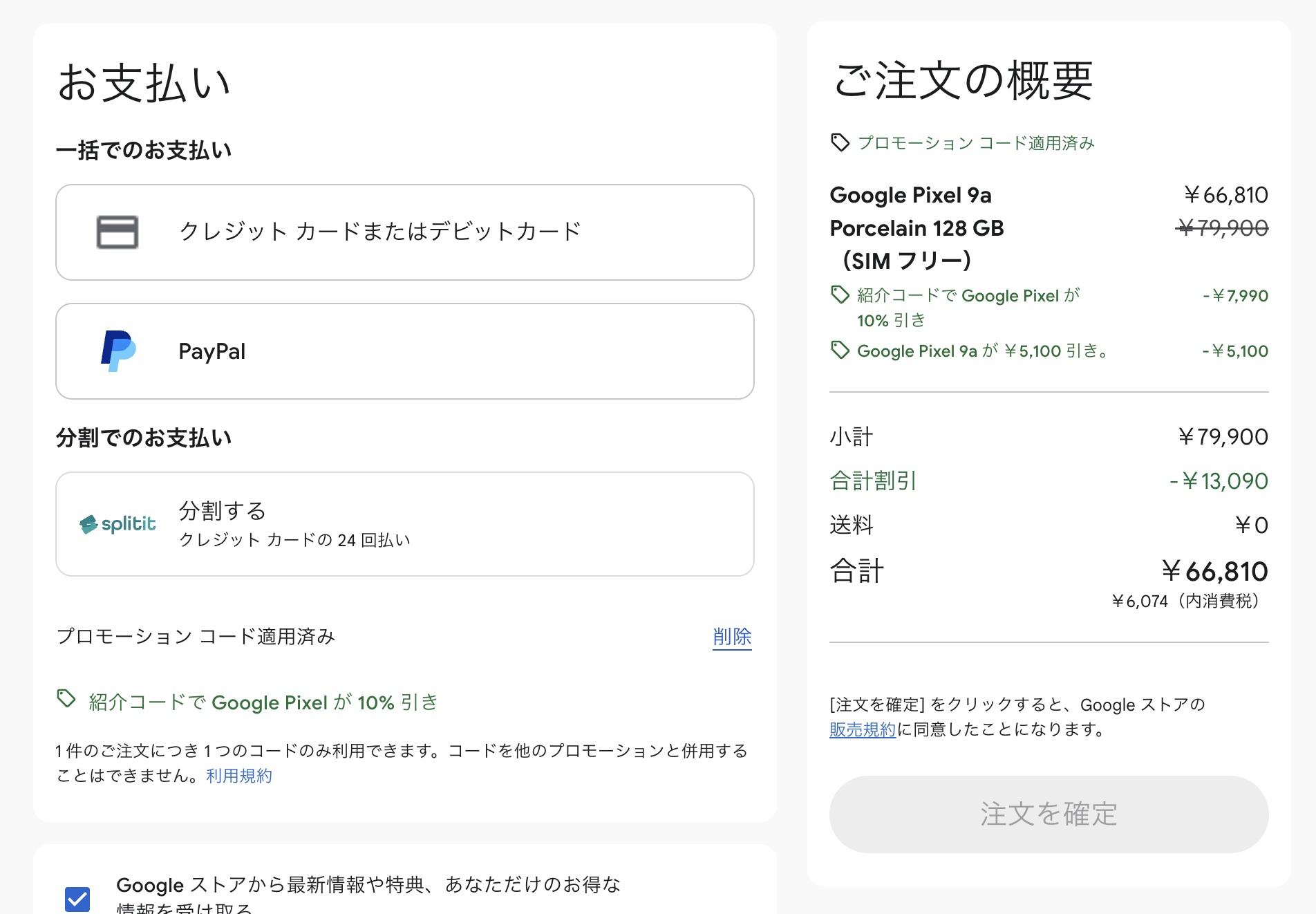Click the Google Pixel 9a product name
This screenshot has height=914, width=1316.
coord(911,195)
